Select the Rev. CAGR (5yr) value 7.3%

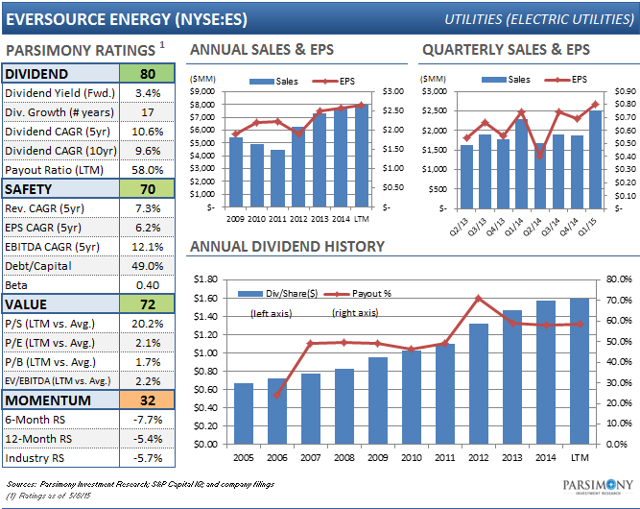pos(147,209)
